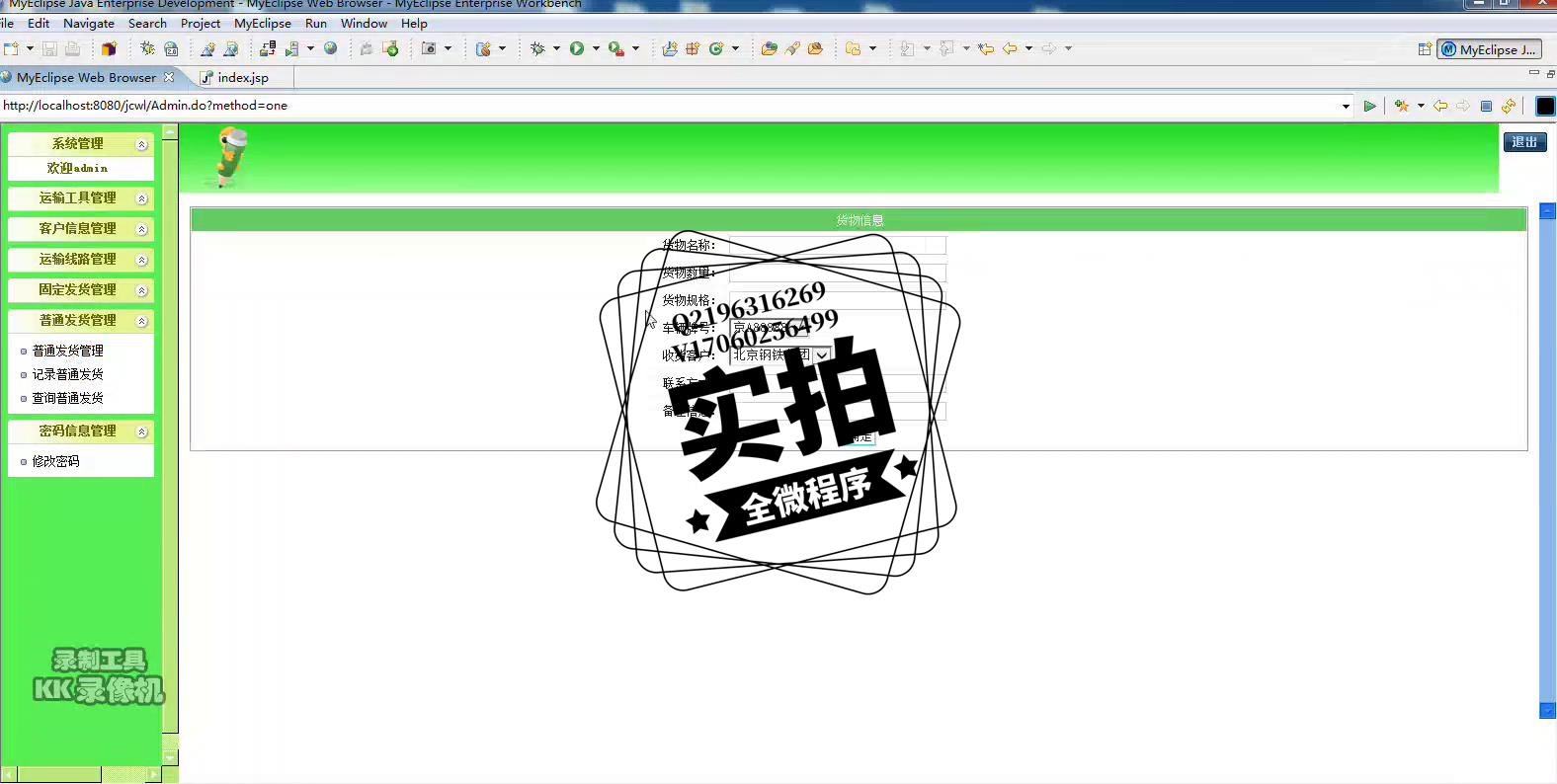Open the Window menu
This screenshot has width=1557, height=784.
click(x=364, y=23)
